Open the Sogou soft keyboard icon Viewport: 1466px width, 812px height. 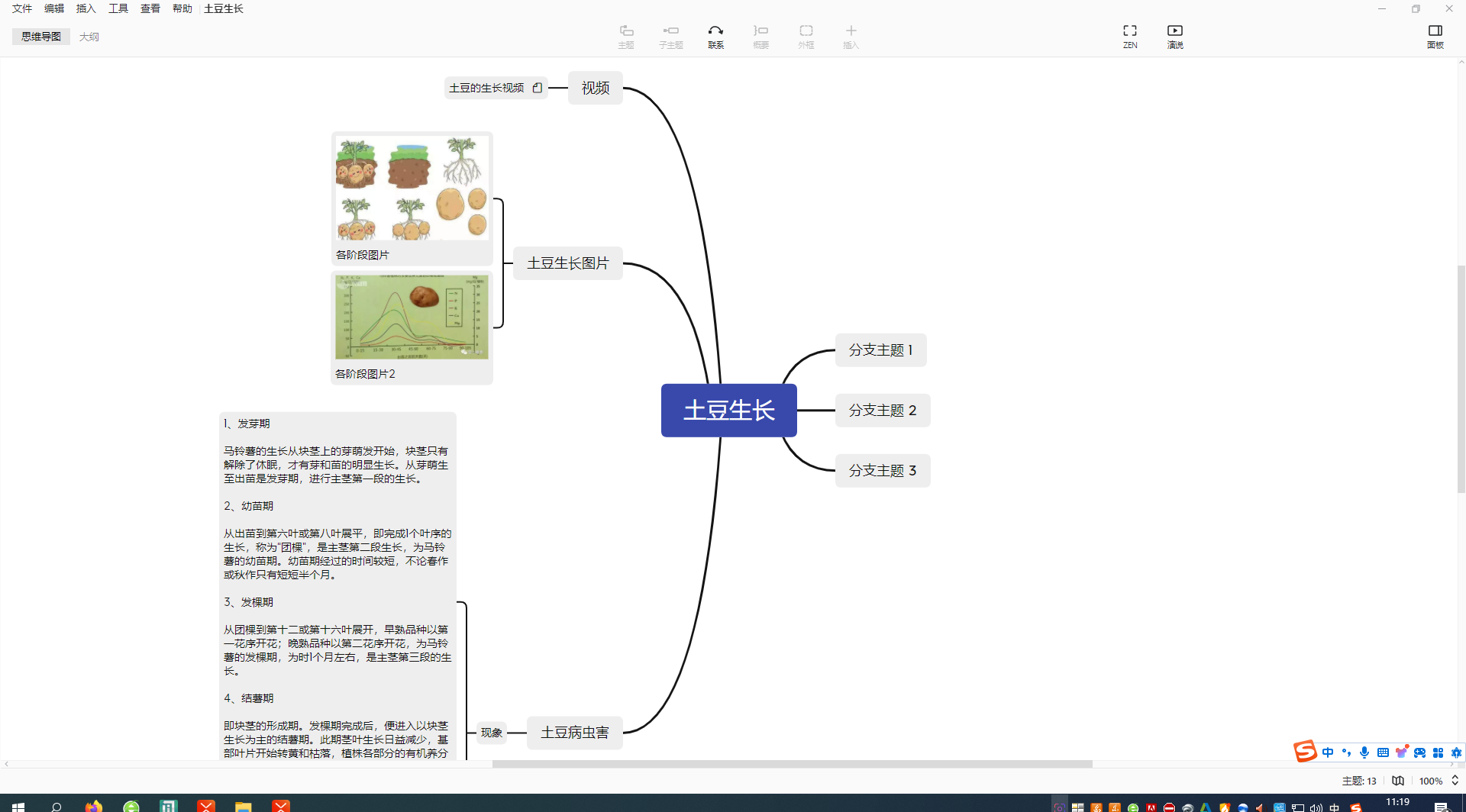click(x=1383, y=752)
